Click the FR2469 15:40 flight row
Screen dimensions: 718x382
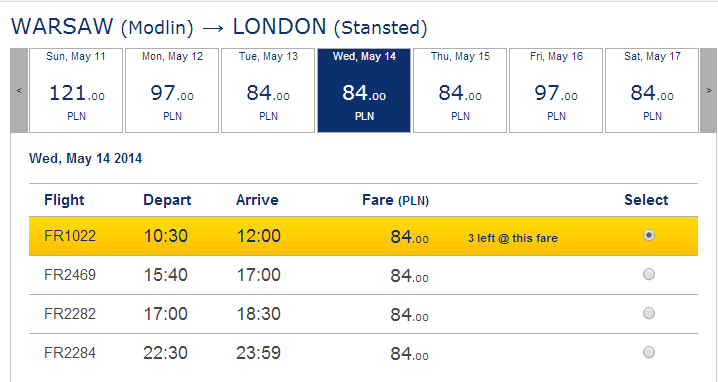(363, 275)
